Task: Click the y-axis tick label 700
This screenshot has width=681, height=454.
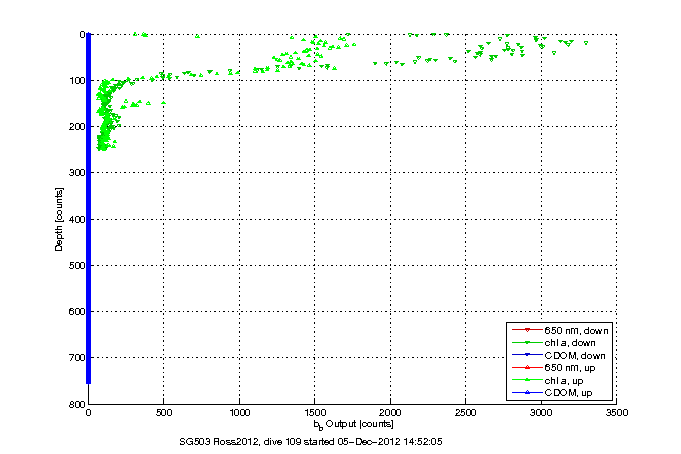Action: (x=77, y=358)
